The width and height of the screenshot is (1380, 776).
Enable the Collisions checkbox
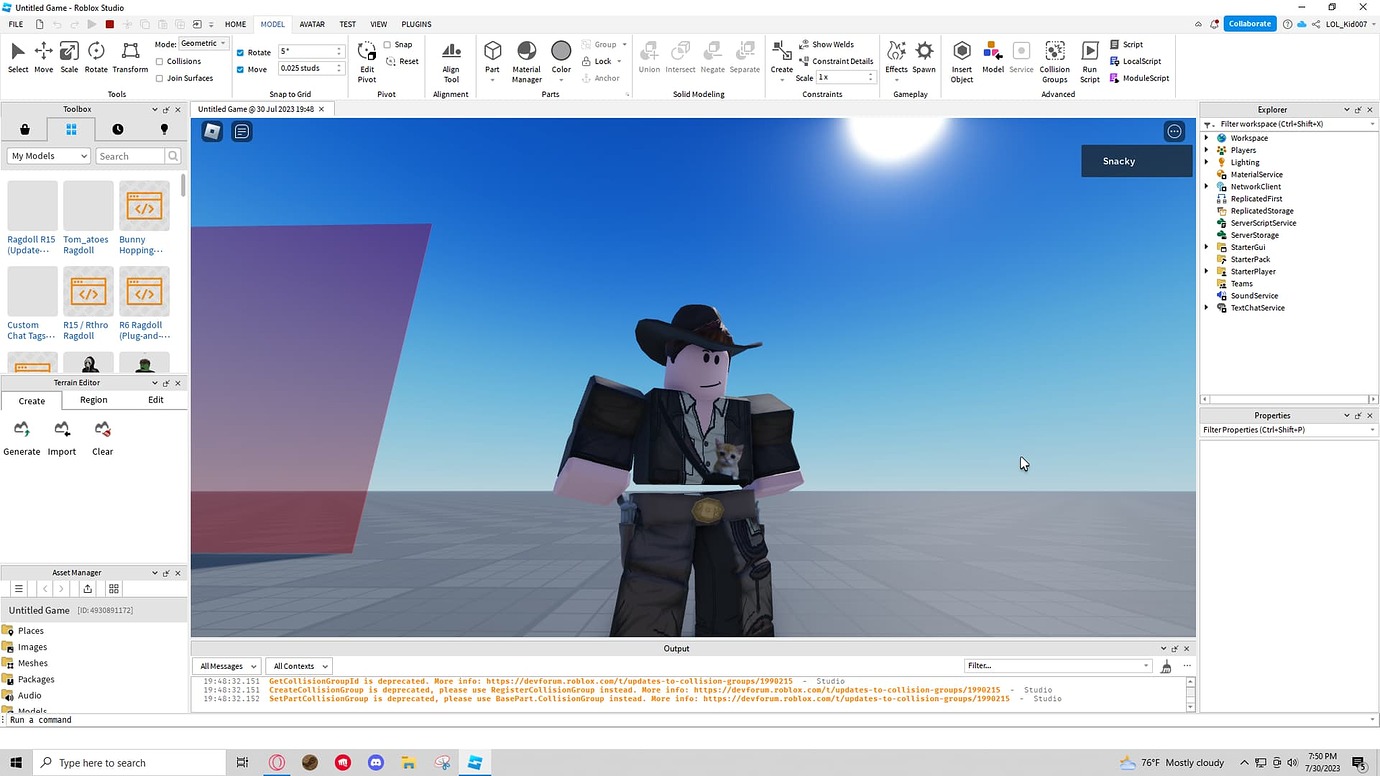pos(160,61)
